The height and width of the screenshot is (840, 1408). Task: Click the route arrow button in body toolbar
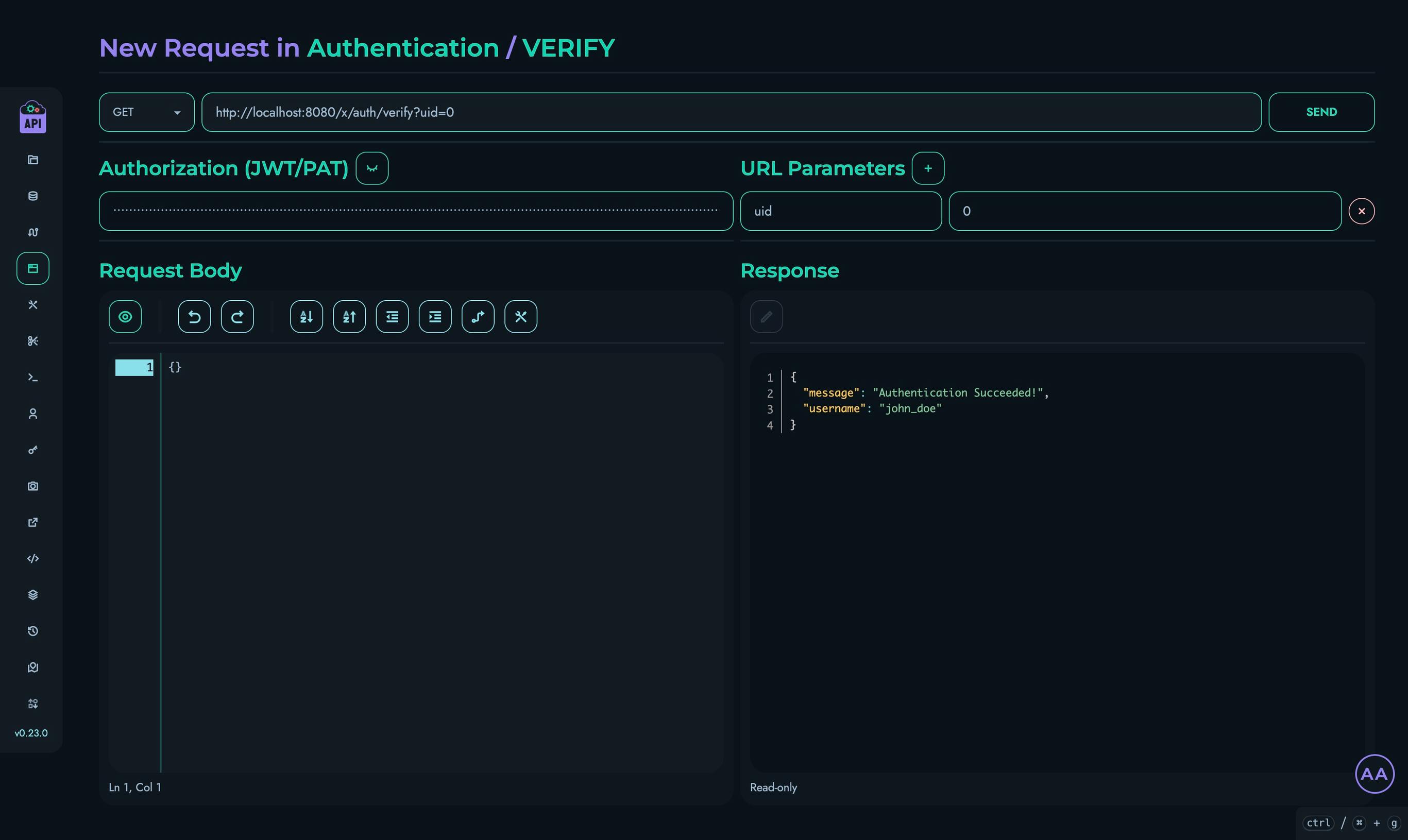tap(478, 316)
